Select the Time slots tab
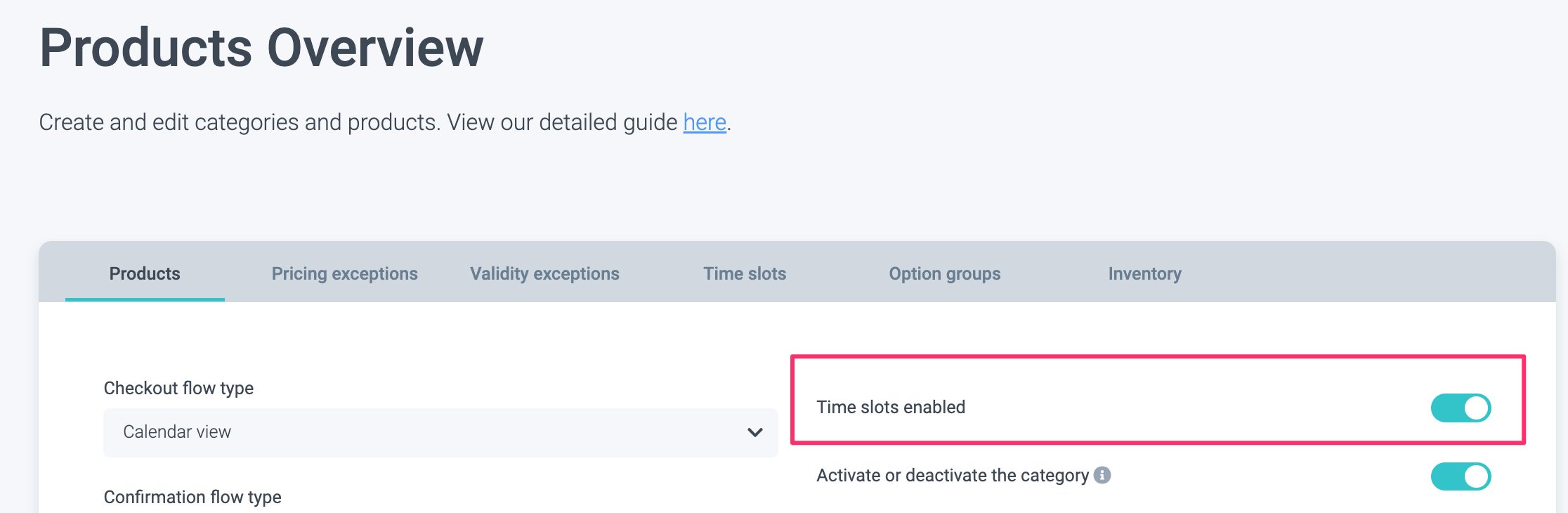The height and width of the screenshot is (513, 1568). click(x=745, y=273)
